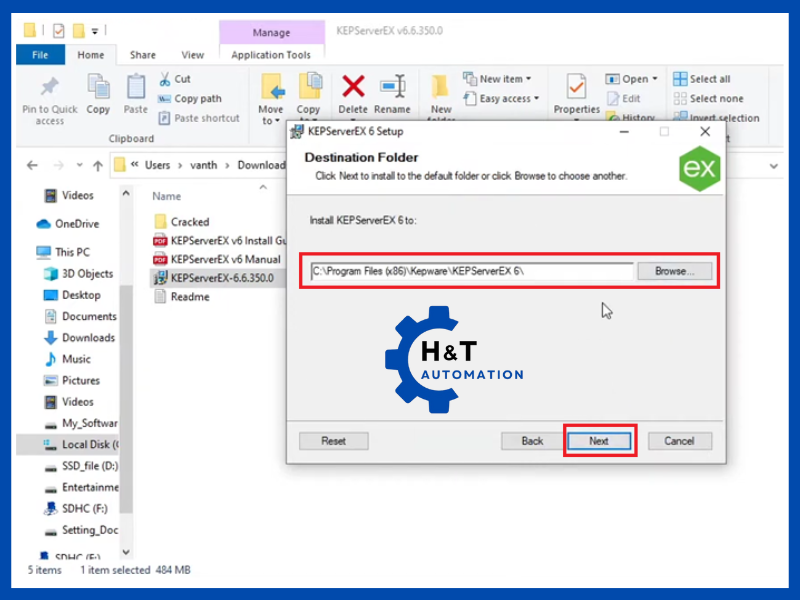
Task: Click the Paste clipboard icon
Action: [135, 89]
